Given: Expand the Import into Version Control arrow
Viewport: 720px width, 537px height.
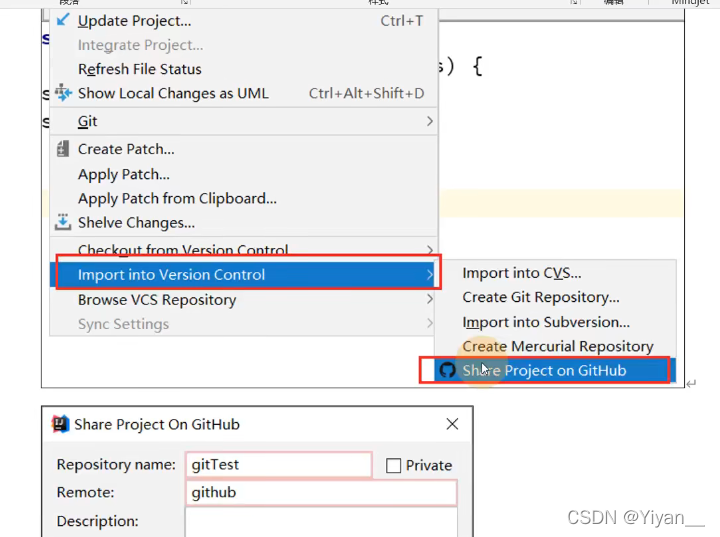Looking at the screenshot, I should pyautogui.click(x=429, y=275).
